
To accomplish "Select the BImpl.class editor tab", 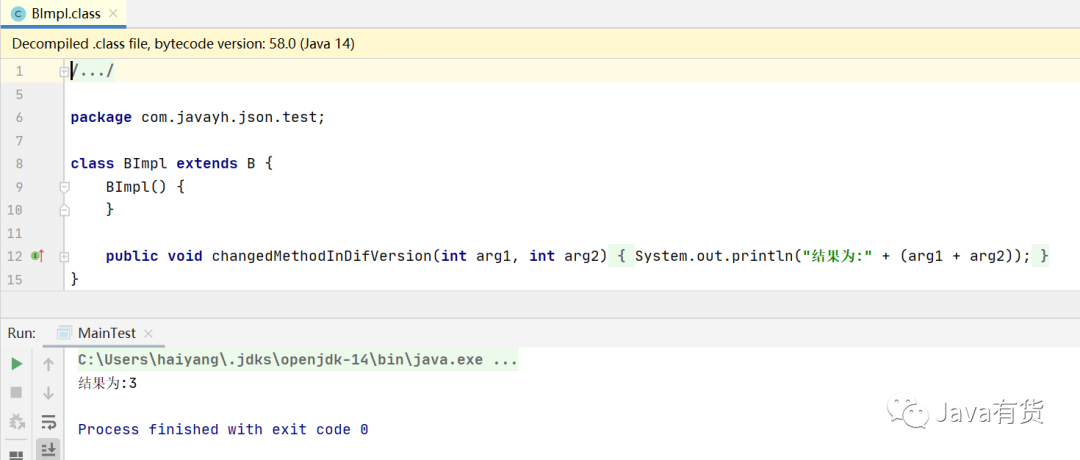I will tap(64, 14).
